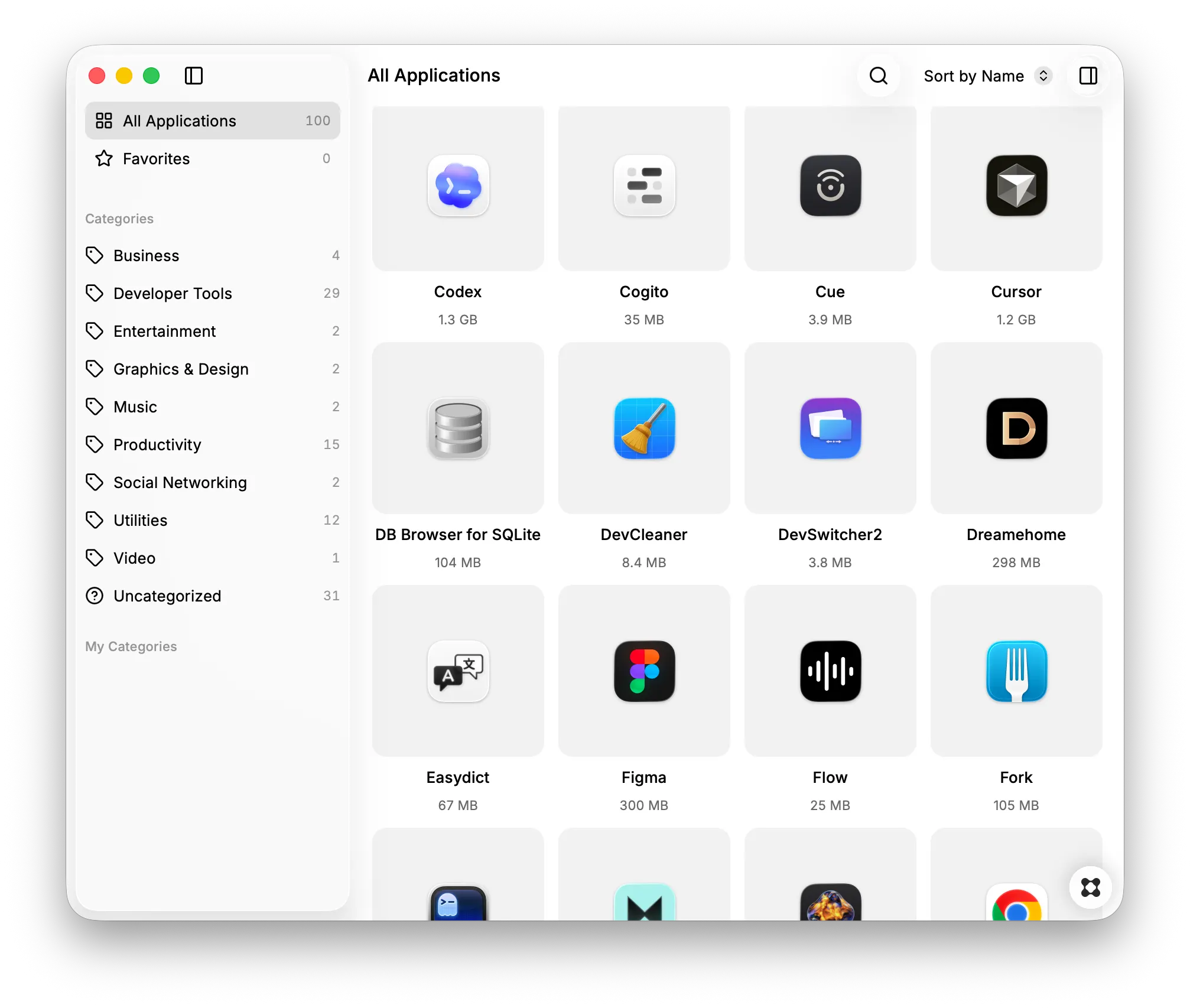This screenshot has height=1008, width=1190.
Task: Click the floating four-dot command button
Action: click(1090, 887)
